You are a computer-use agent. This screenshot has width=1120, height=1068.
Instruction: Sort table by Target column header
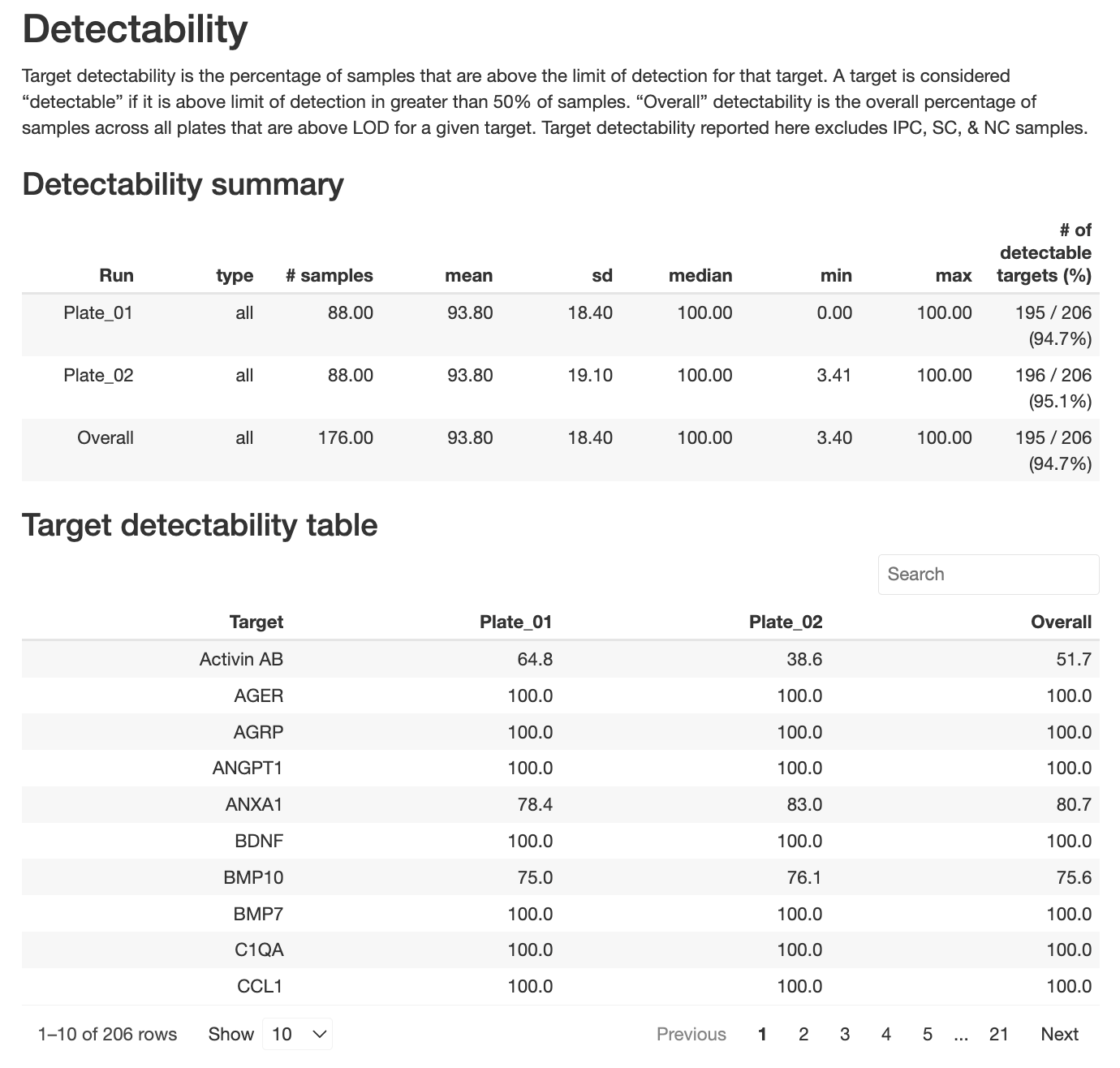(x=256, y=622)
